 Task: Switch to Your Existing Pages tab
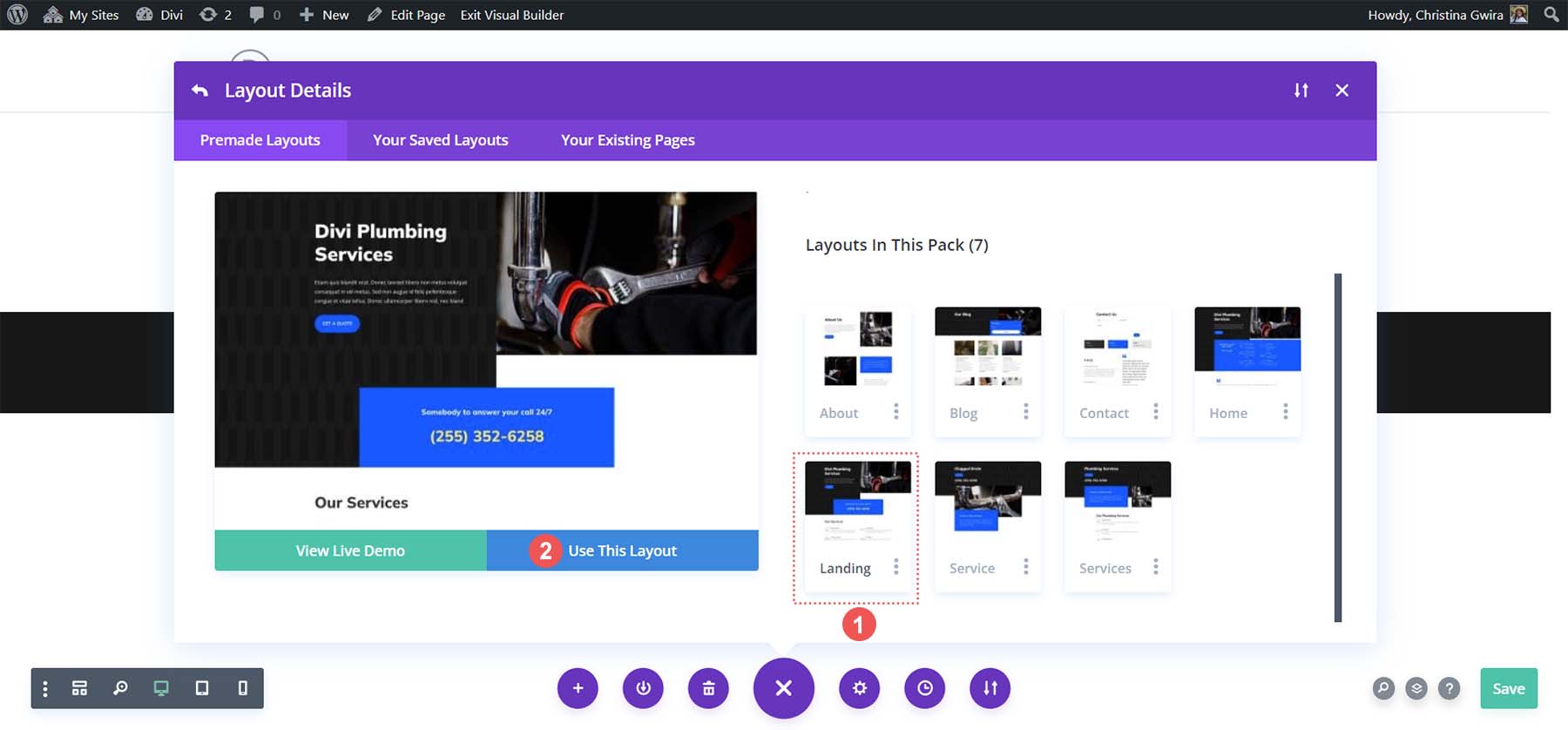click(x=628, y=140)
